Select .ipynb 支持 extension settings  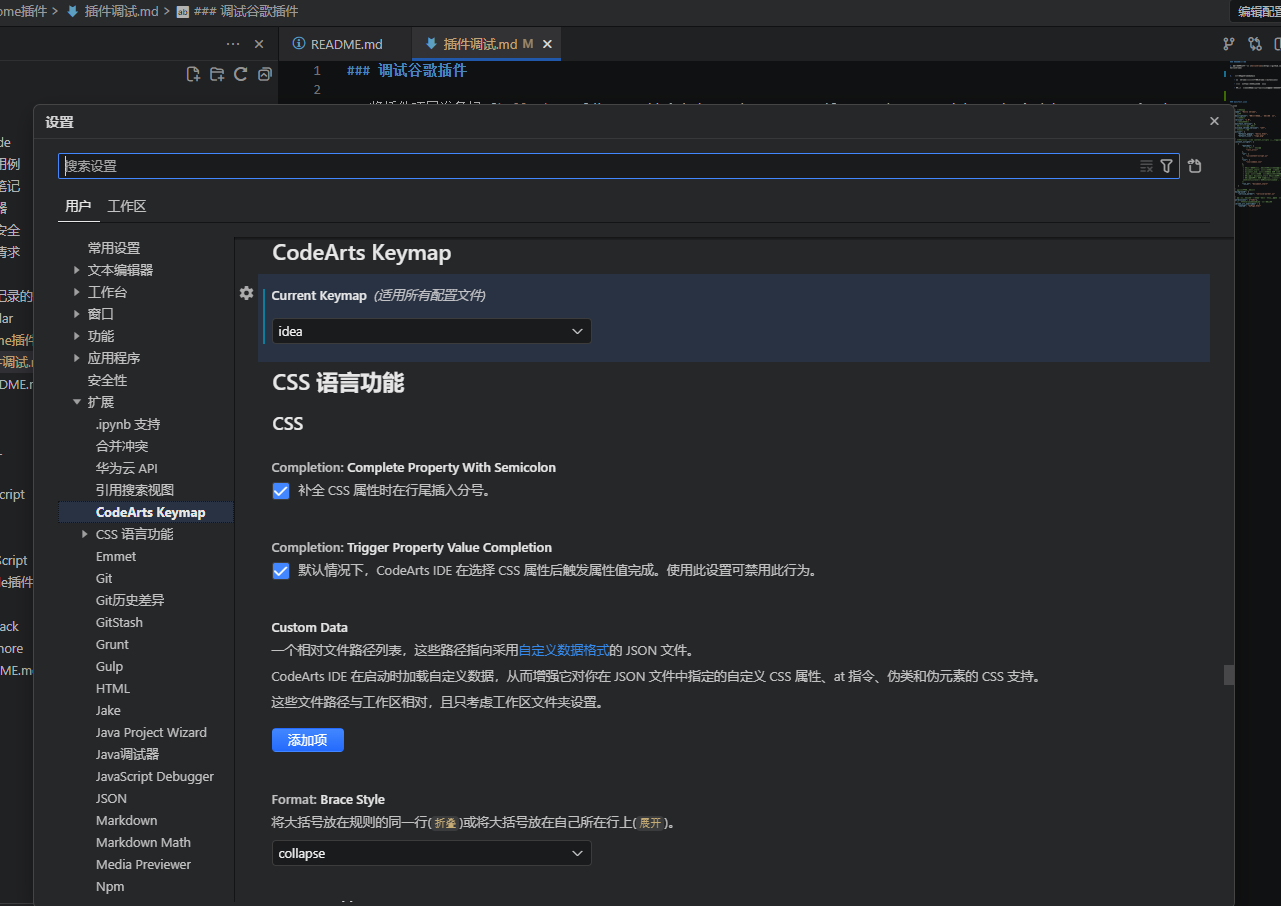coord(128,424)
